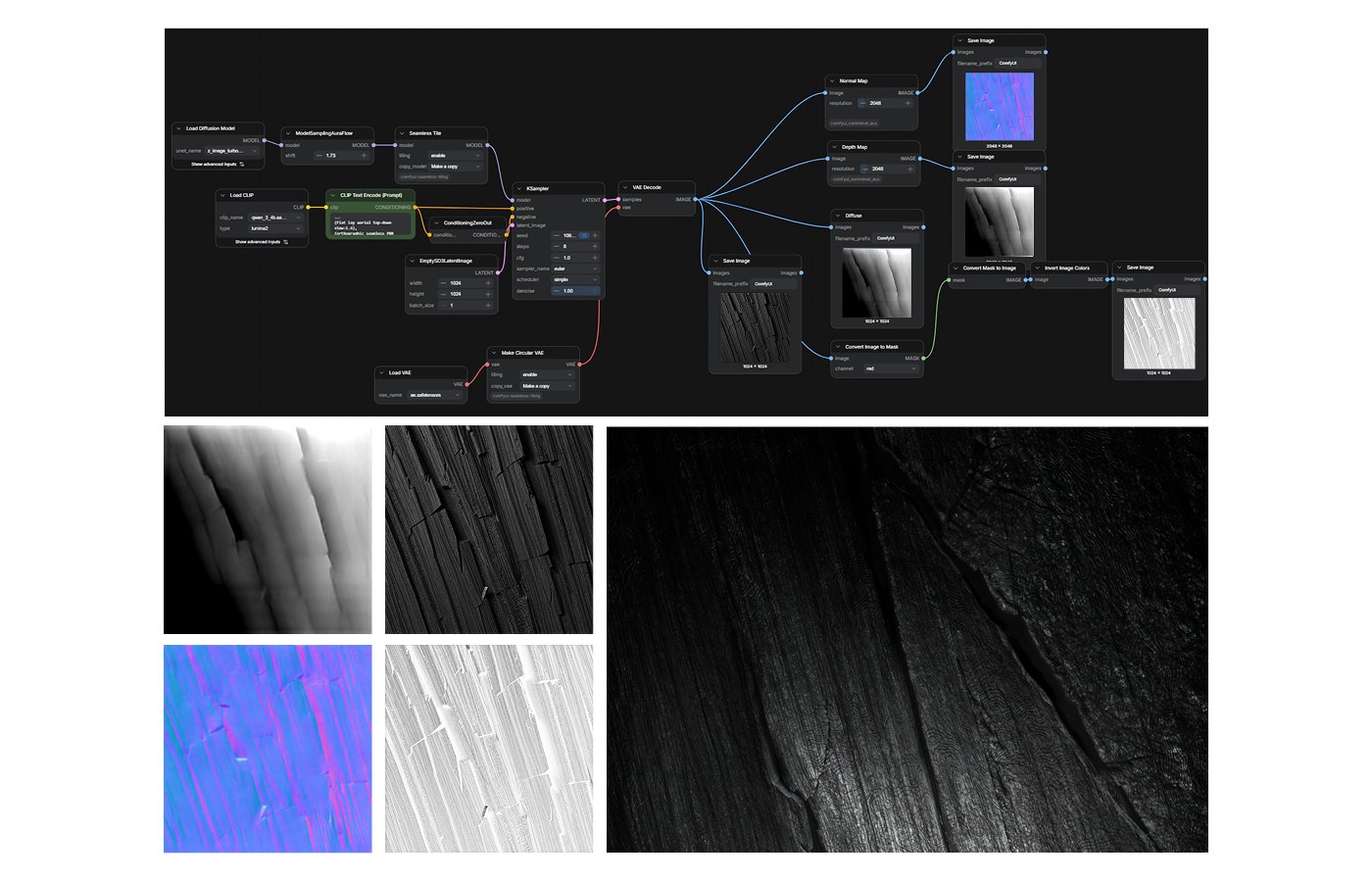Toggle the seed control pill in KSampler

pos(584,235)
